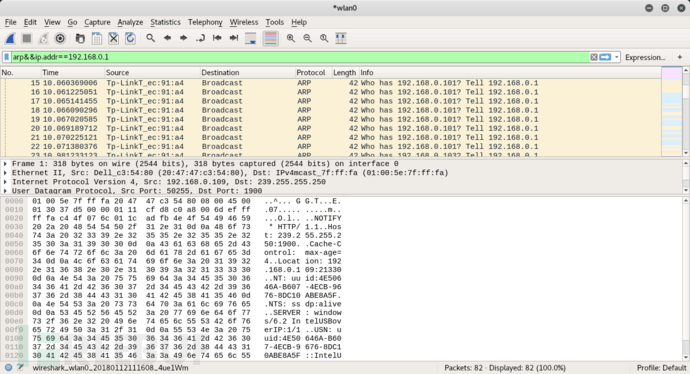Open find packet magnifier
Image resolution: width=690 pixels, height=374 pixels.
tap(150, 38)
